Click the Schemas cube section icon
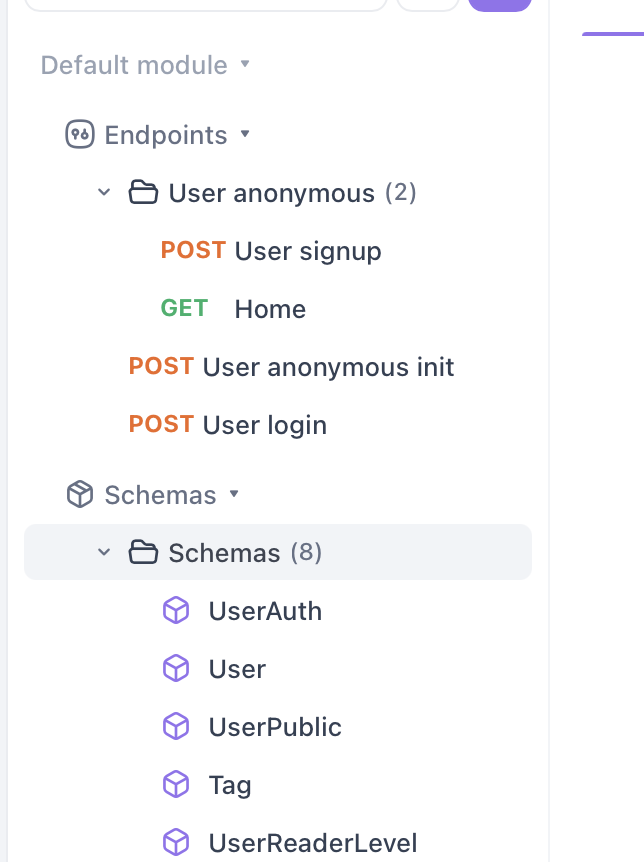This screenshot has height=862, width=644. tap(80, 494)
